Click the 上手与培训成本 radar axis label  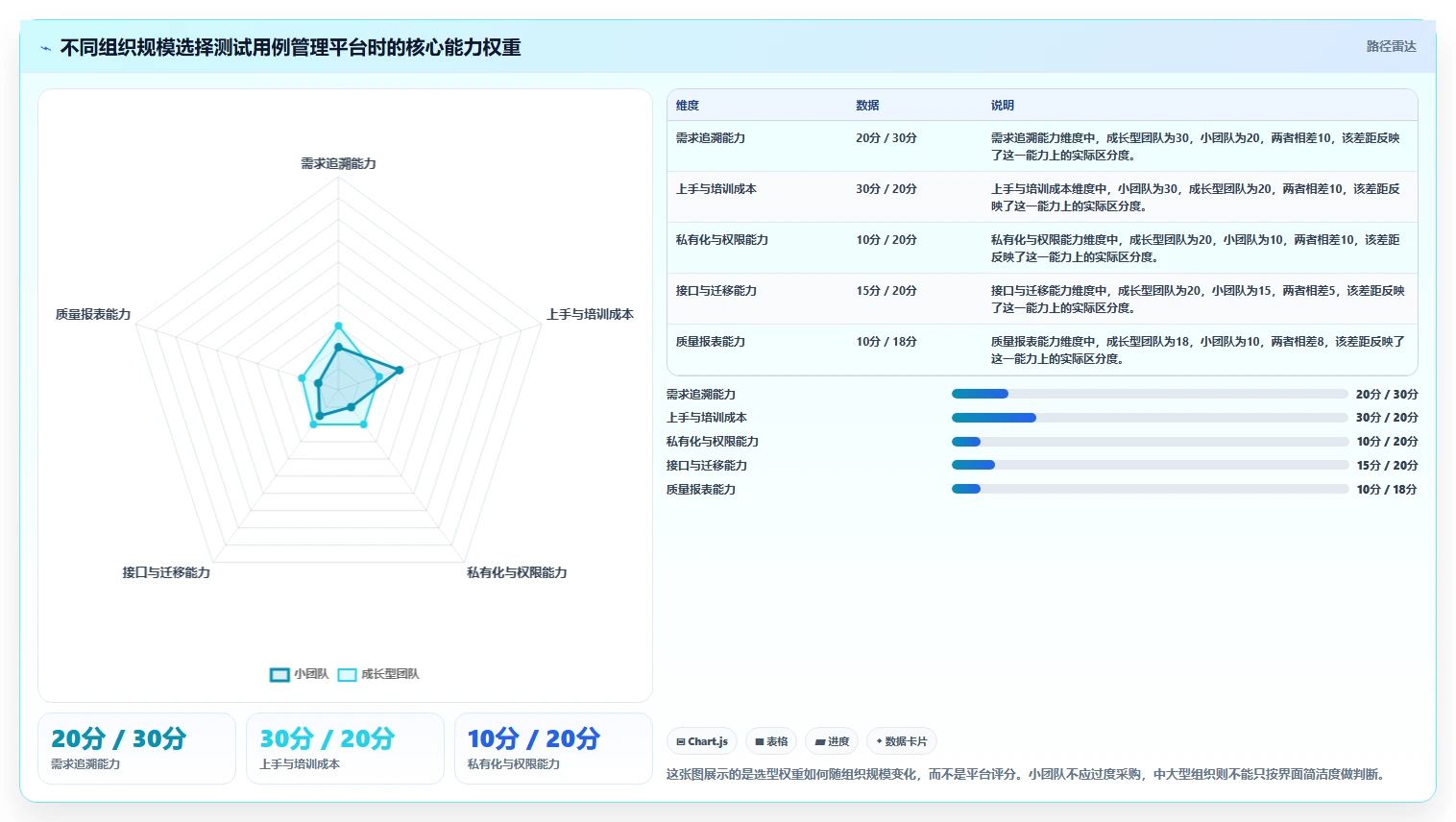590,314
